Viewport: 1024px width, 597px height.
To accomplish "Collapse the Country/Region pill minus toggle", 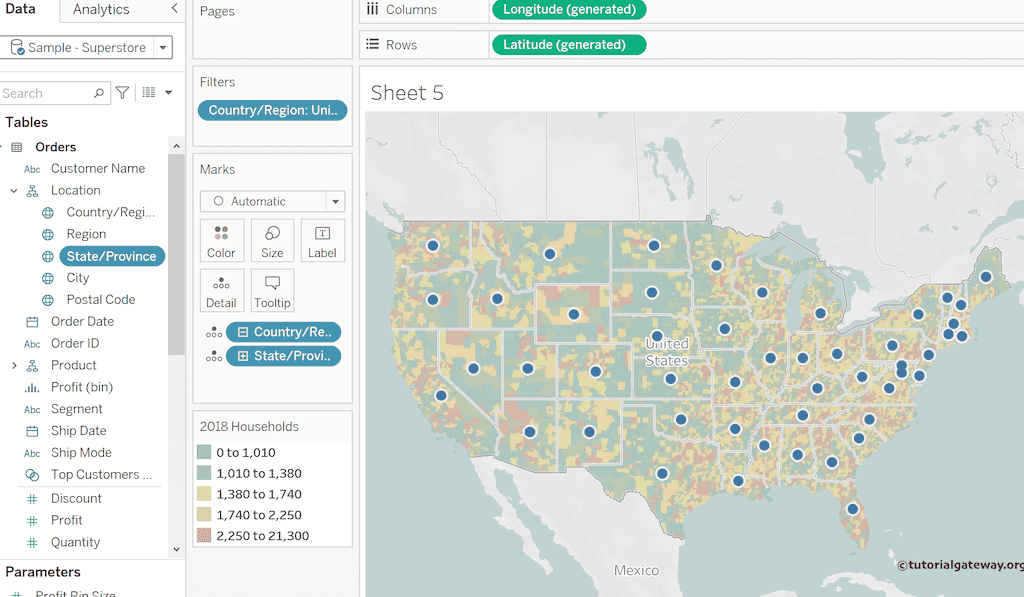I will [243, 332].
